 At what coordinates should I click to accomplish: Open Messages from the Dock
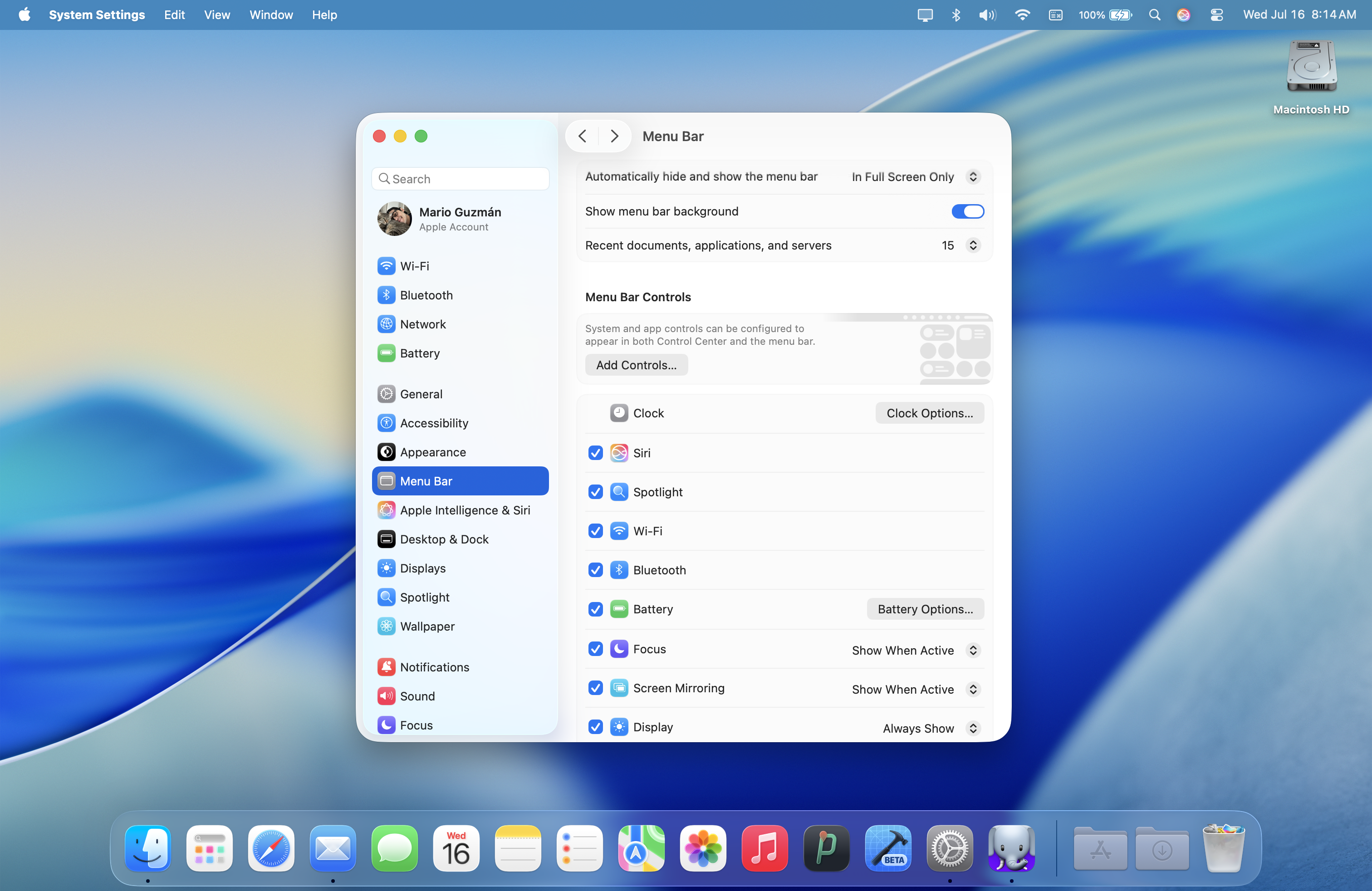click(x=394, y=848)
